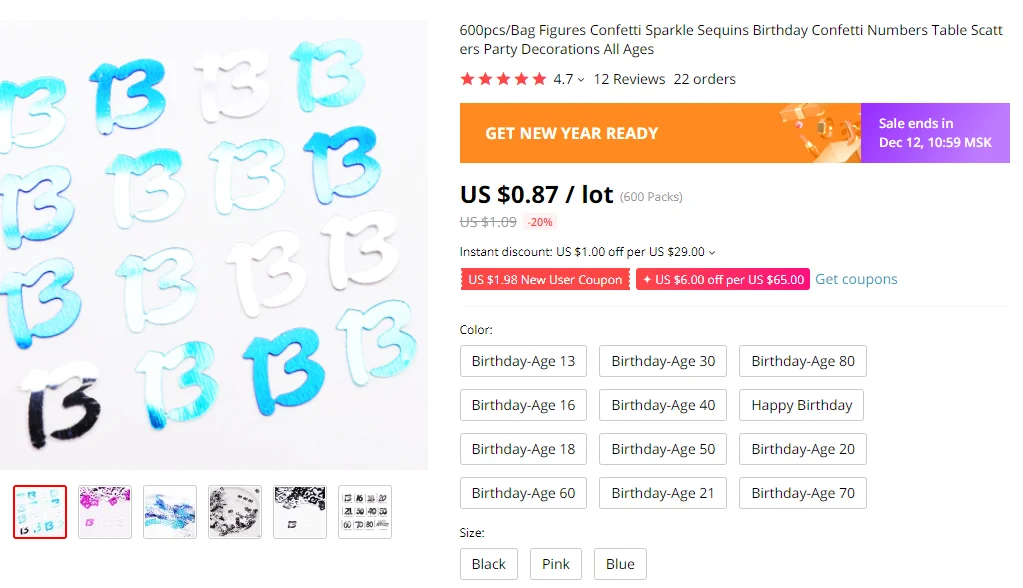The image size is (1023, 588).
Task: Show the all-ages number chart thumbnail
Action: pos(365,512)
